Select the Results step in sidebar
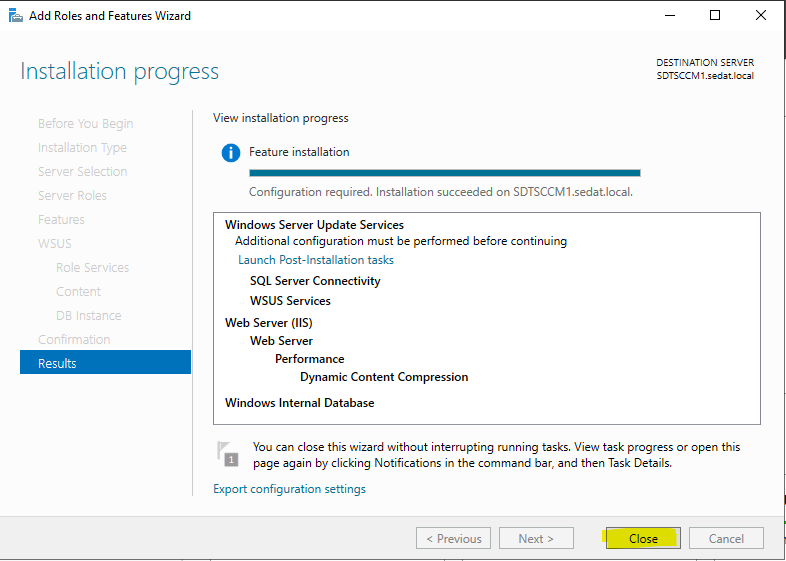This screenshot has height=561, width=786. click(x=105, y=363)
